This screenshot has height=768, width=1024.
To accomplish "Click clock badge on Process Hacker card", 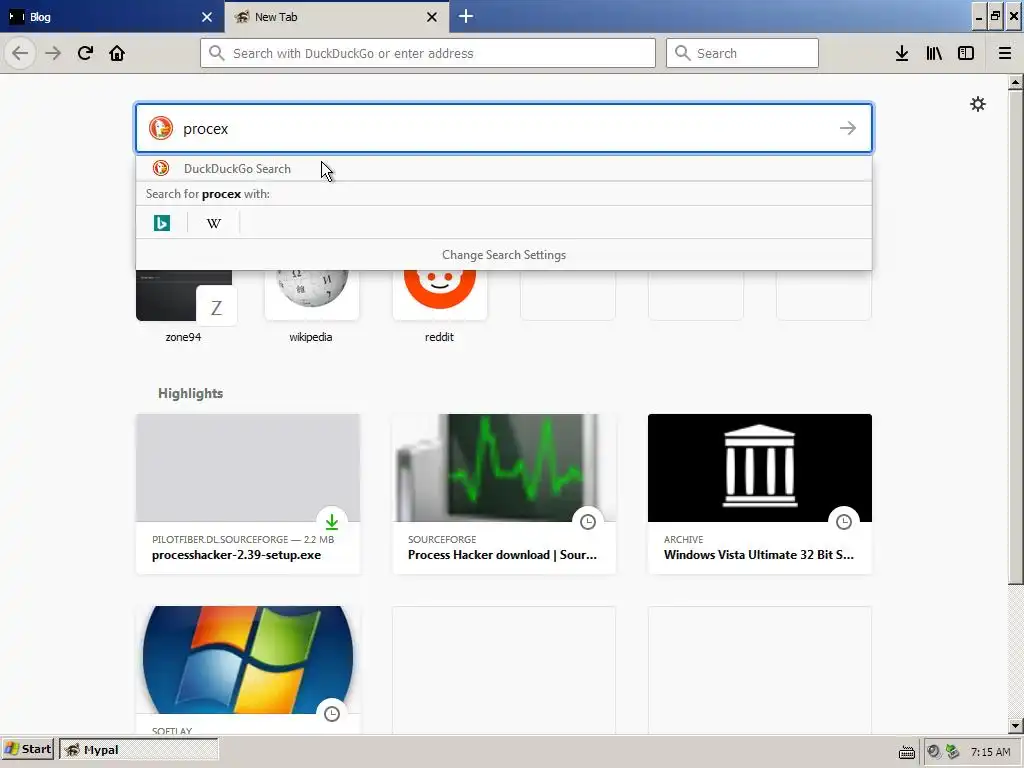I will coord(588,521).
